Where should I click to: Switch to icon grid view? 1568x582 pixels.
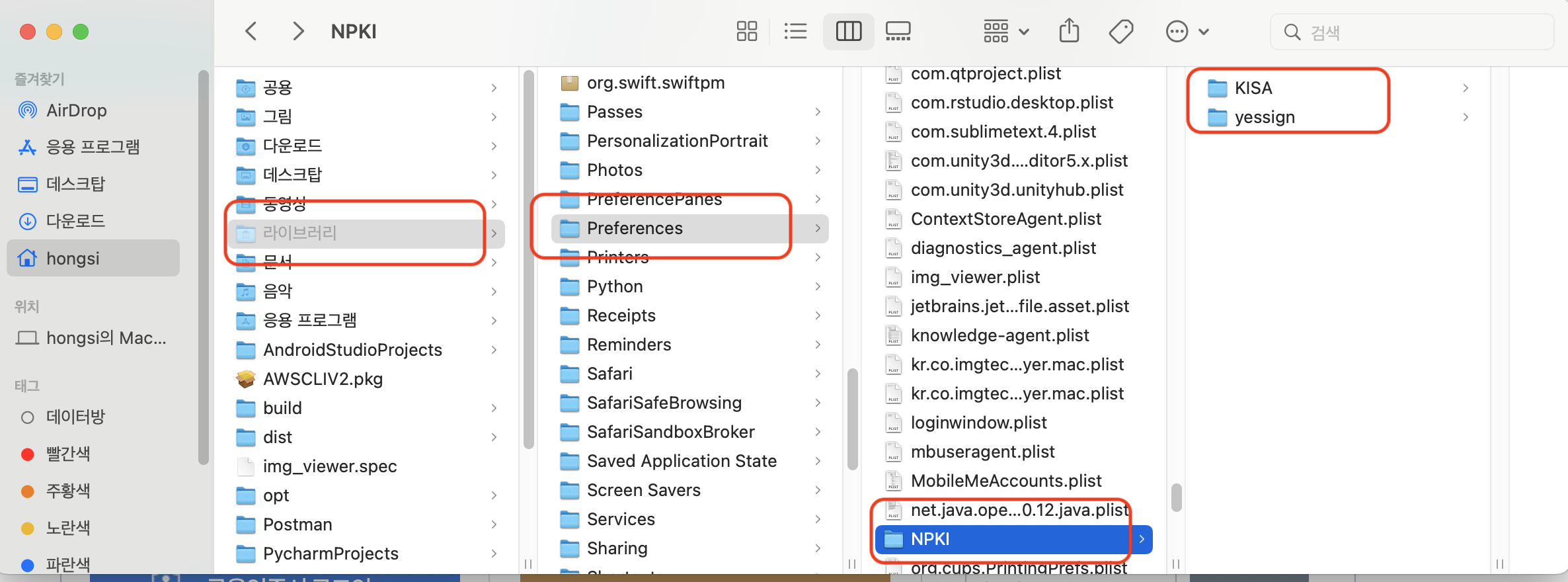point(747,31)
